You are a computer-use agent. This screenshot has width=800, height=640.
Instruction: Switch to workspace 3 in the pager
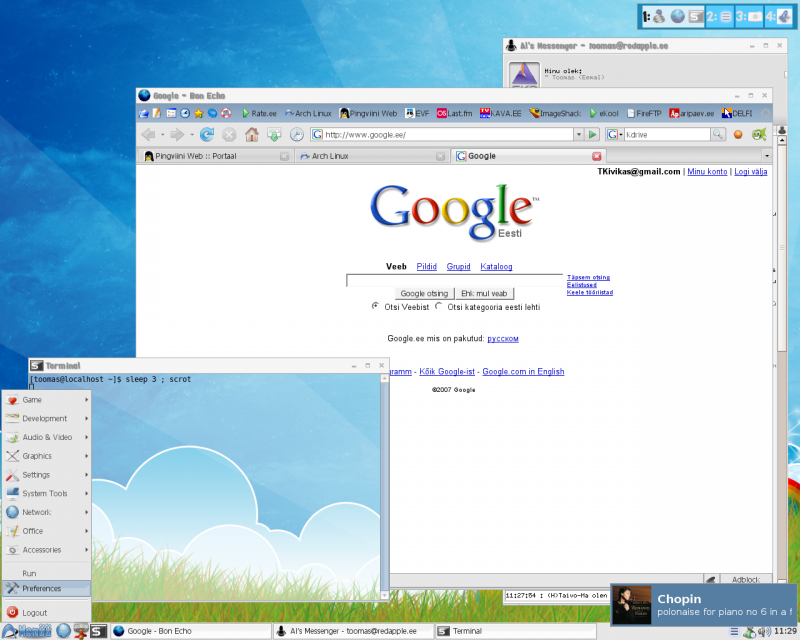749,17
